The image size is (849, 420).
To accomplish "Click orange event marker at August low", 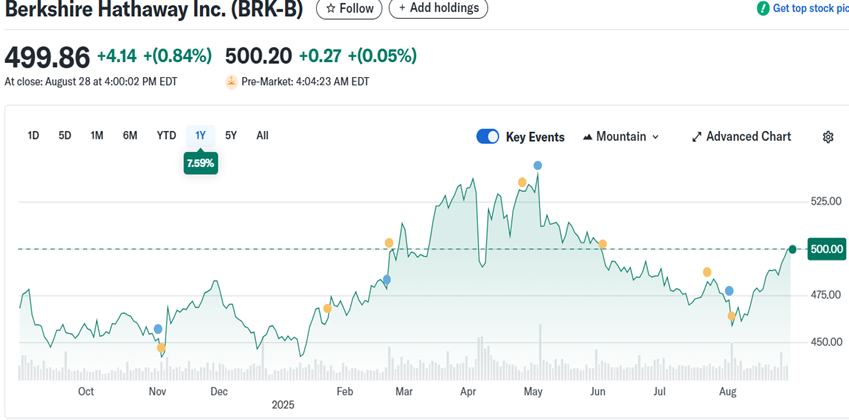I will click(x=732, y=316).
